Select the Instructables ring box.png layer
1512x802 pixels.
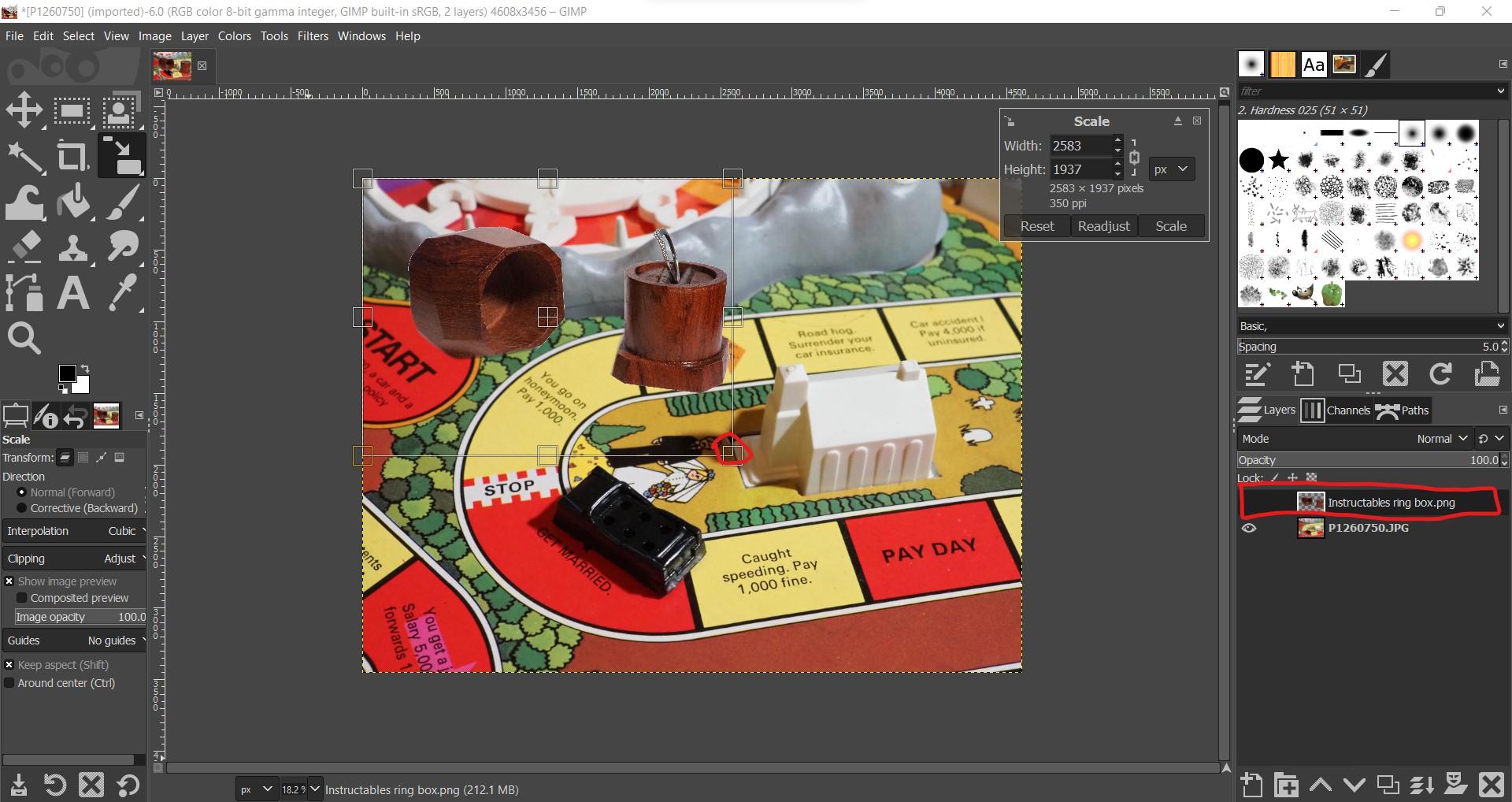(1371, 503)
